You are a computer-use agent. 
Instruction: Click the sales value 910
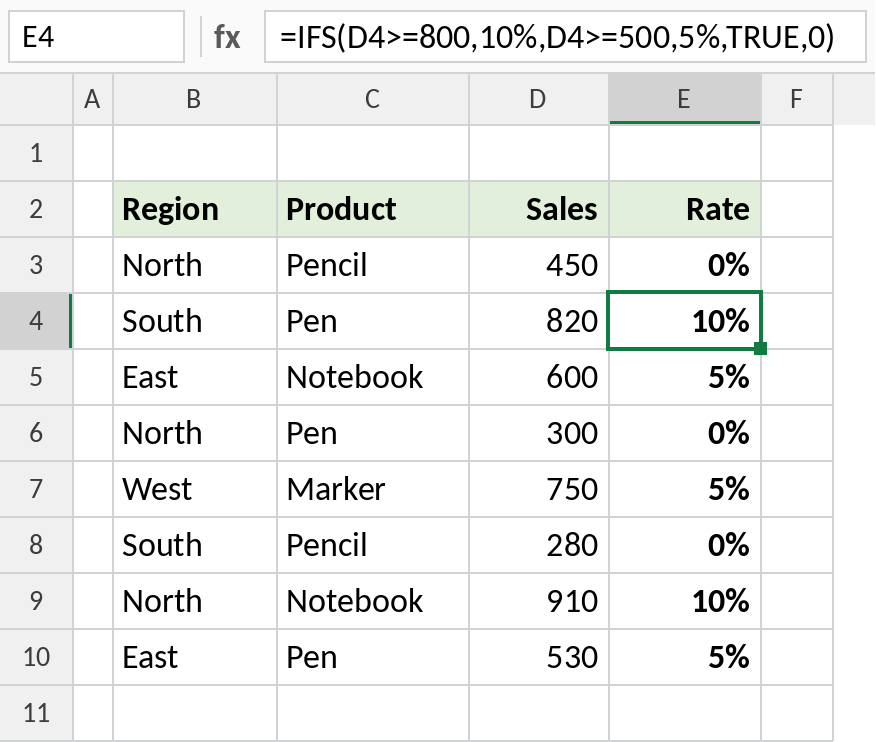539,601
